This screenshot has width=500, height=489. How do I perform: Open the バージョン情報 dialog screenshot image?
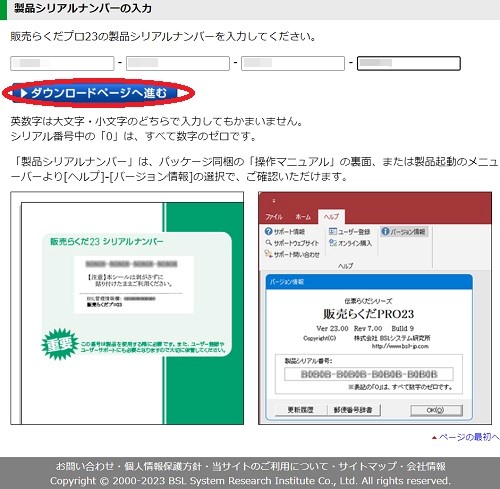click(375, 308)
